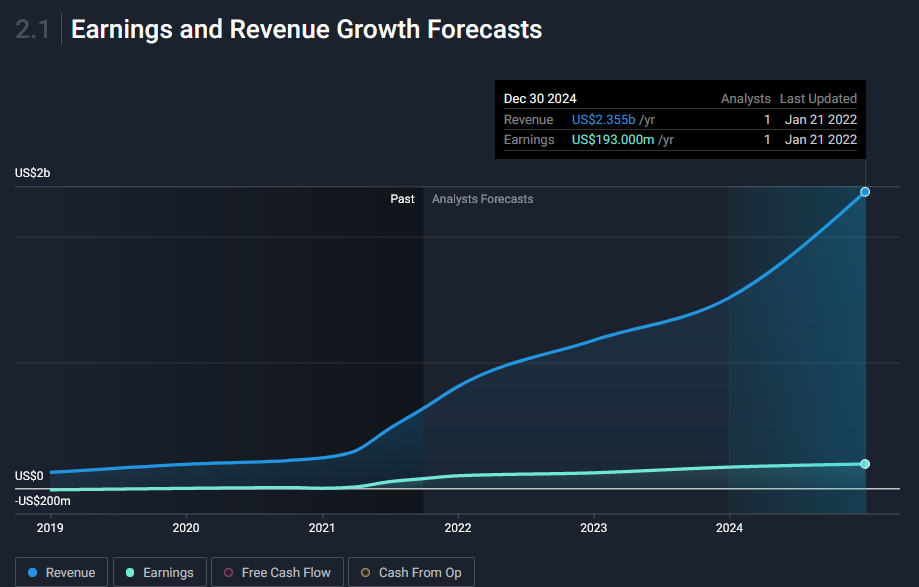This screenshot has width=919, height=587.
Task: Click the 2021 x-axis label
Action: 321,527
